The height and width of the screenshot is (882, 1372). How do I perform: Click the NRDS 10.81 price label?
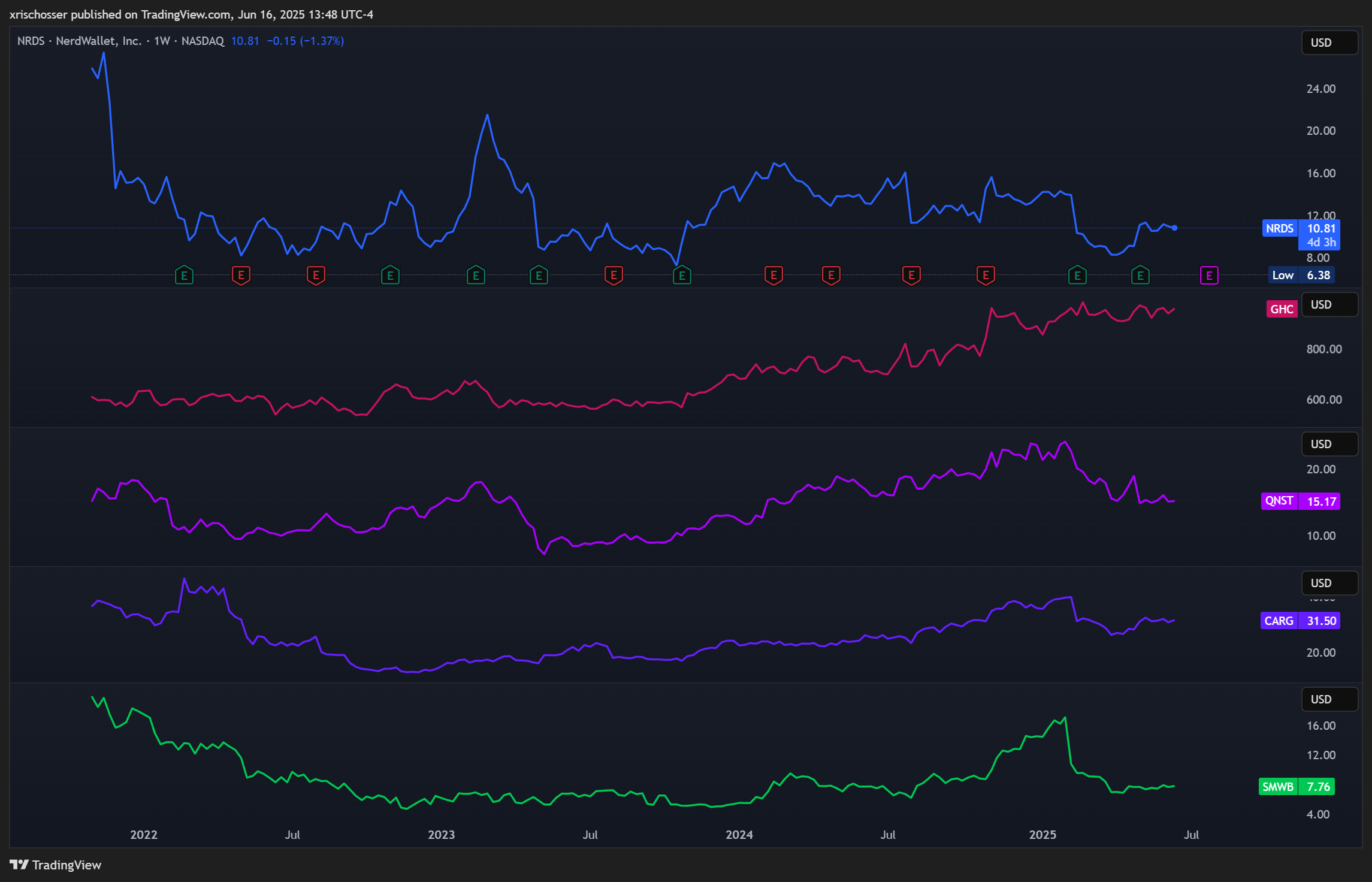point(1320,228)
